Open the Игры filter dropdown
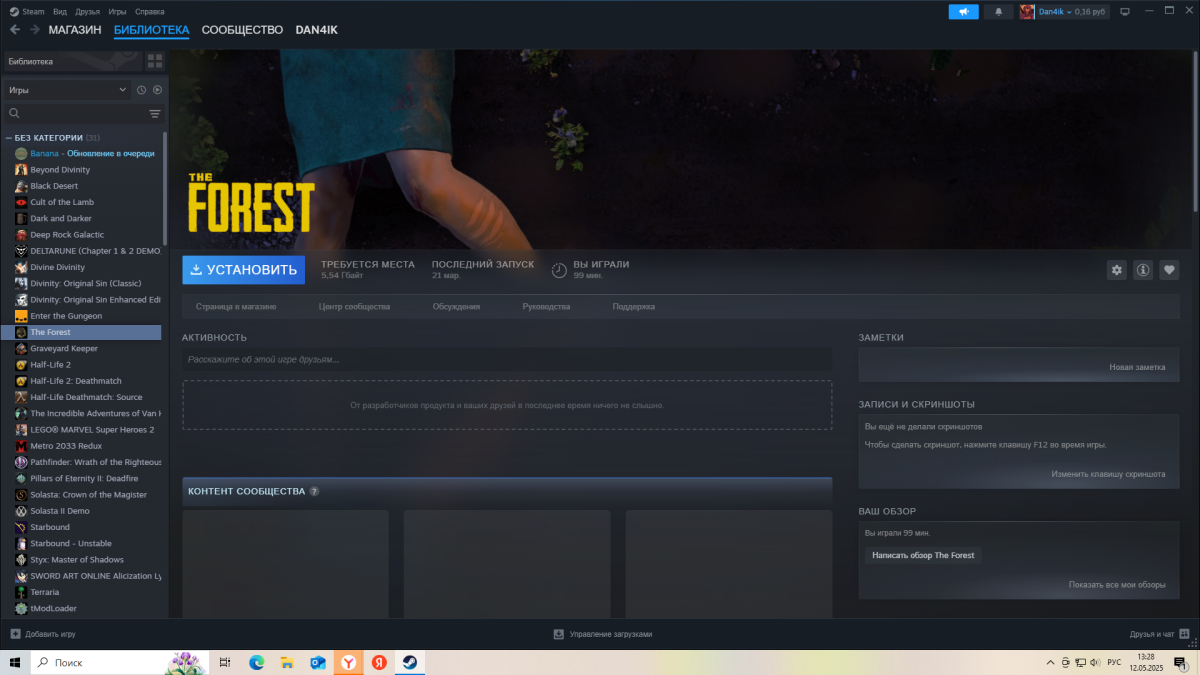 click(x=67, y=90)
